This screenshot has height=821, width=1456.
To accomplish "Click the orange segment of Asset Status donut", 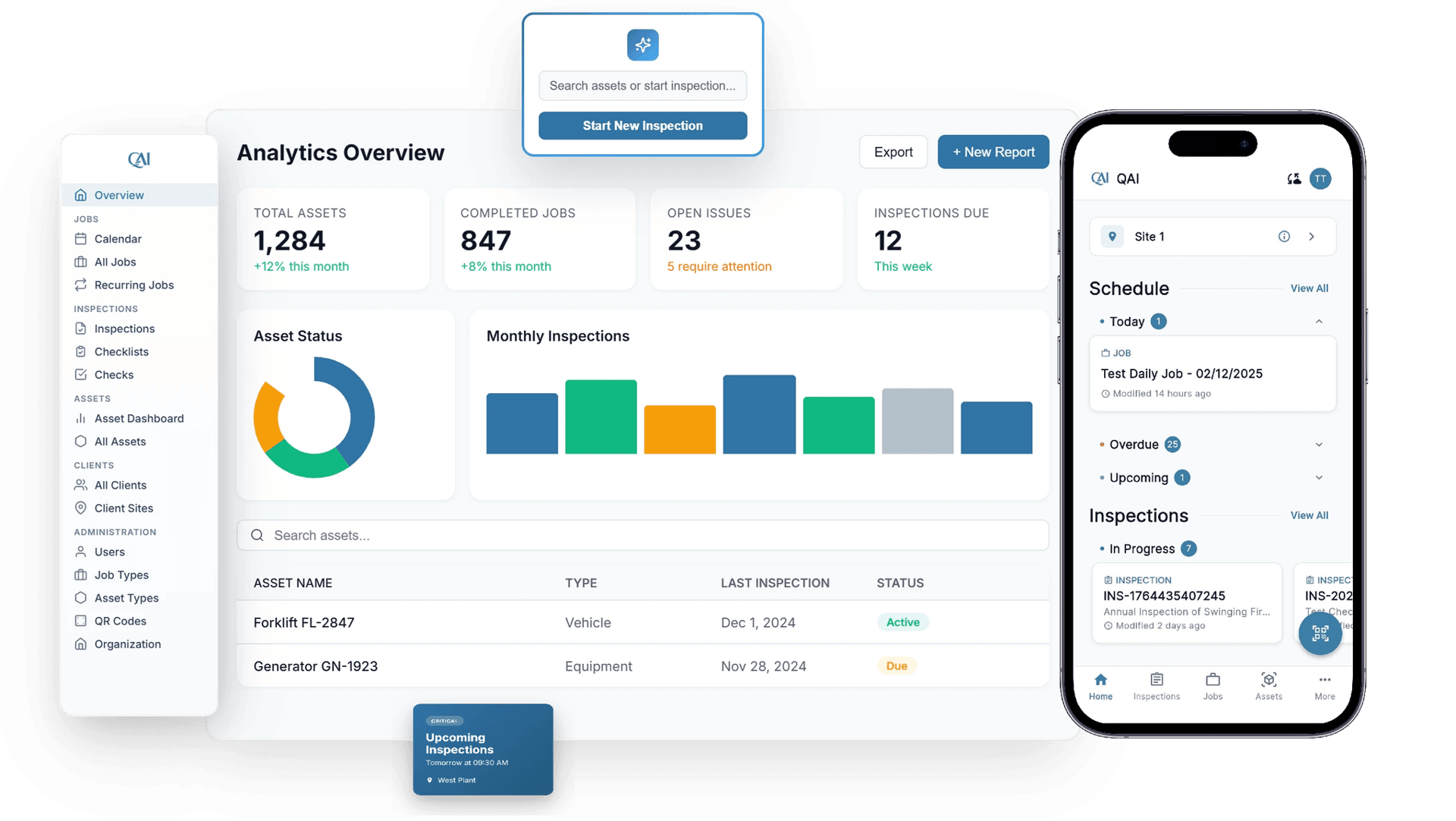I will pyautogui.click(x=265, y=416).
